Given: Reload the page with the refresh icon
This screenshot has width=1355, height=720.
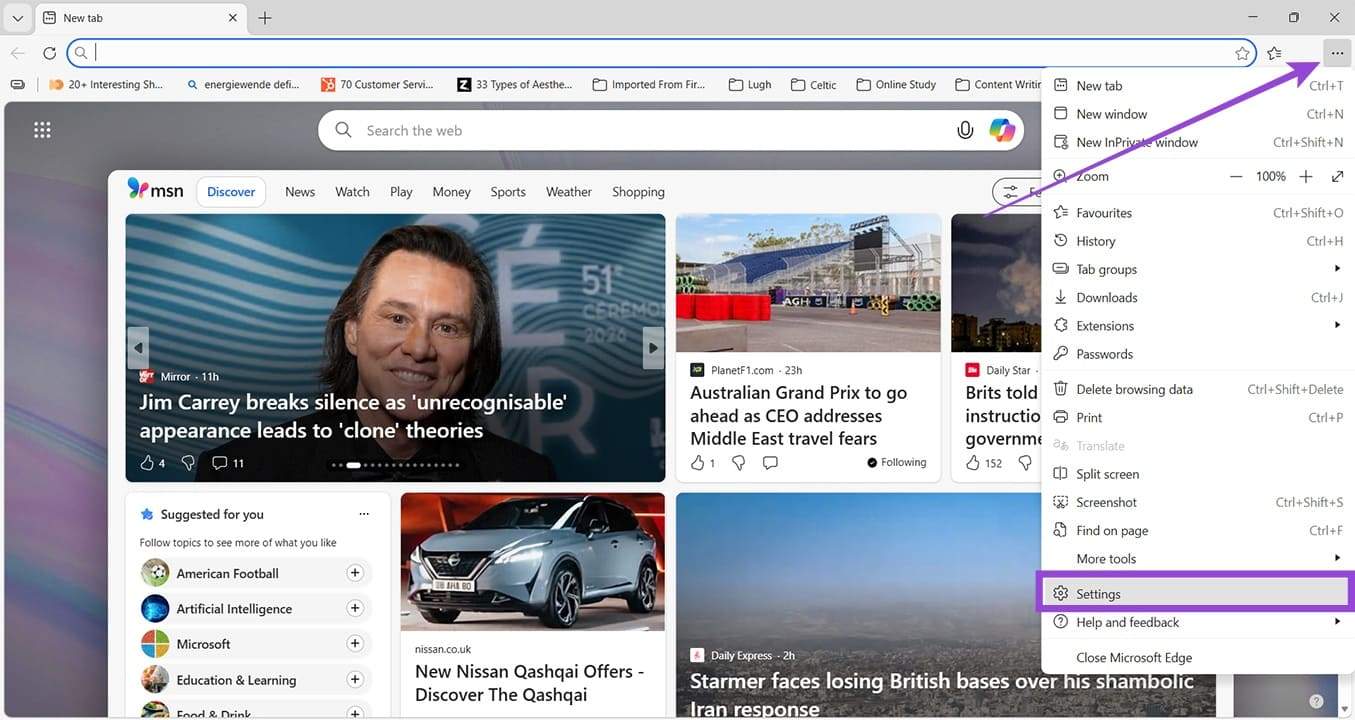Looking at the screenshot, I should [50, 53].
